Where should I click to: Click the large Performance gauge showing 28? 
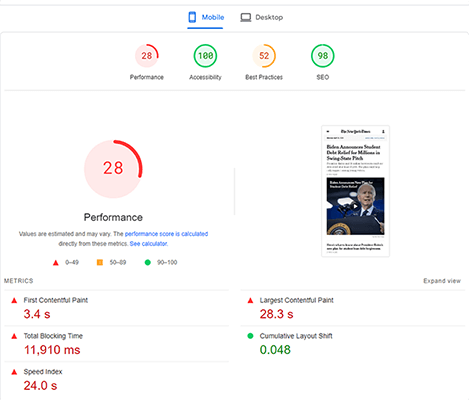click(x=113, y=169)
